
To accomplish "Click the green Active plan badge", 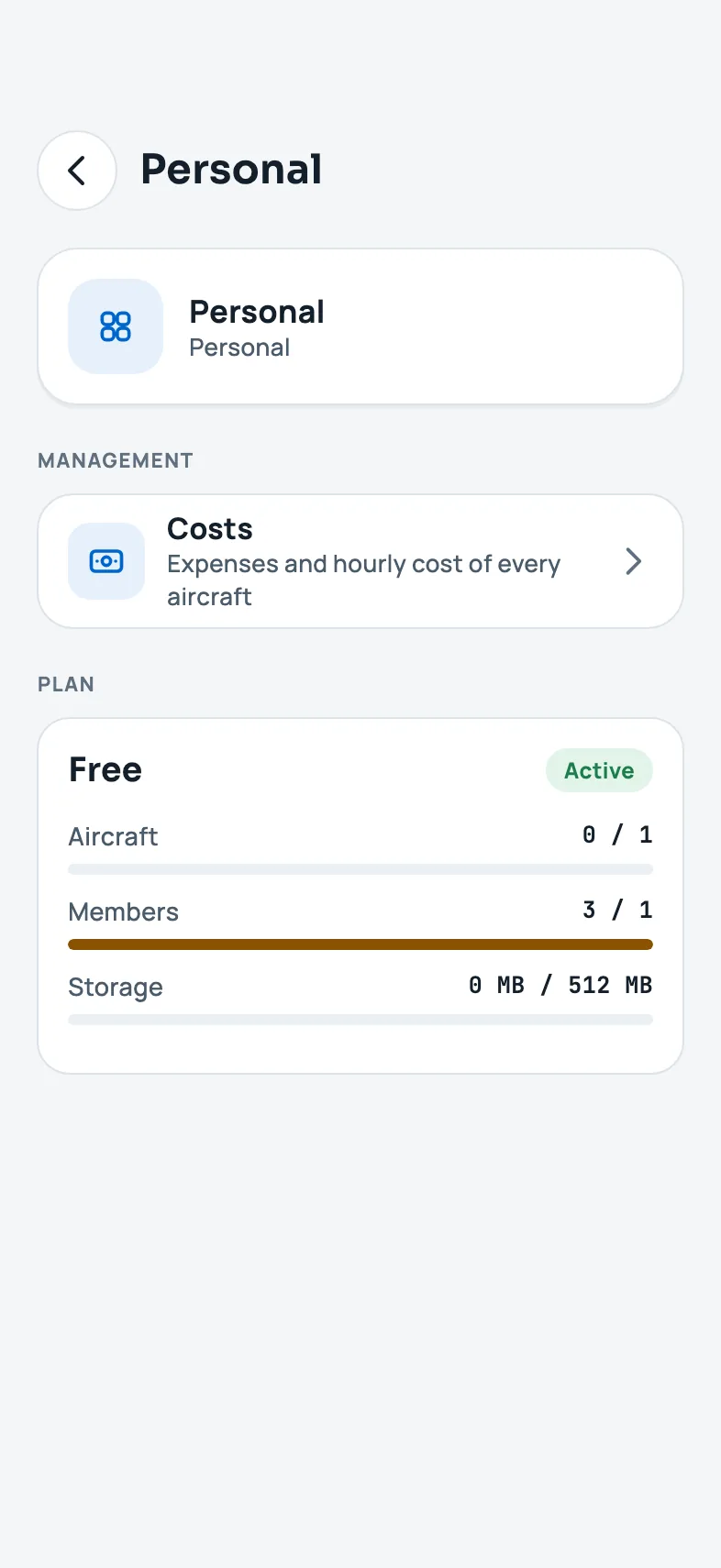I will pyautogui.click(x=599, y=770).
